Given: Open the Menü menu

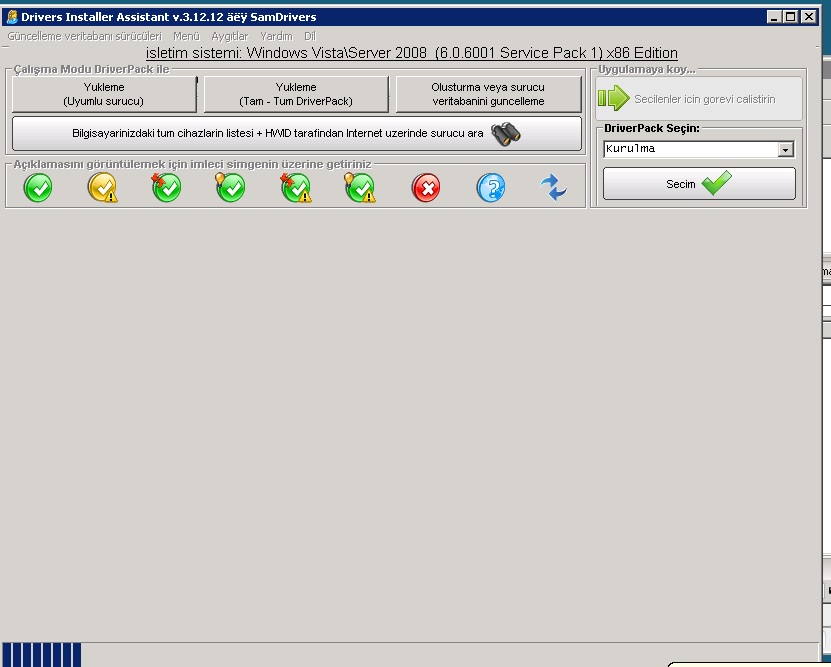Looking at the screenshot, I should coord(186,36).
